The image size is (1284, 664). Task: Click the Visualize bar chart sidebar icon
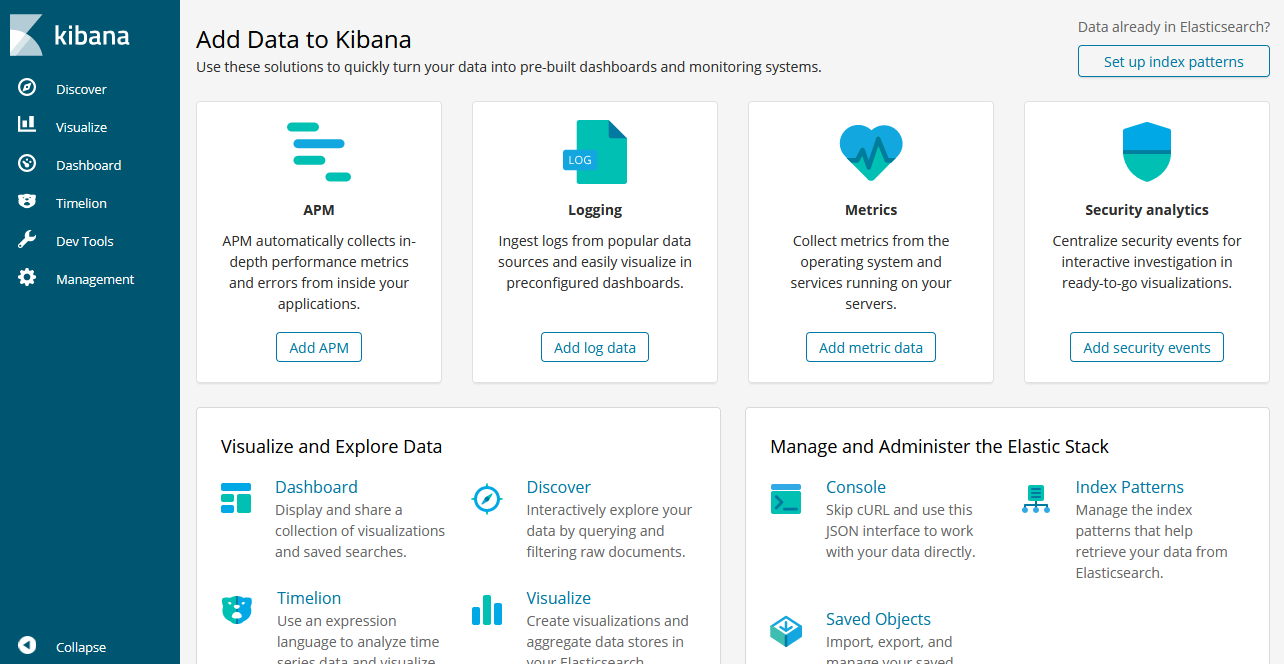pos(27,126)
